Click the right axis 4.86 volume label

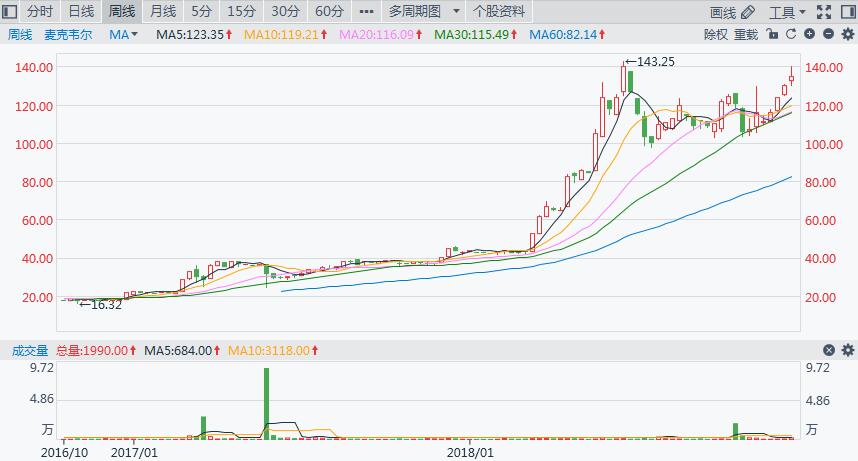pos(818,401)
